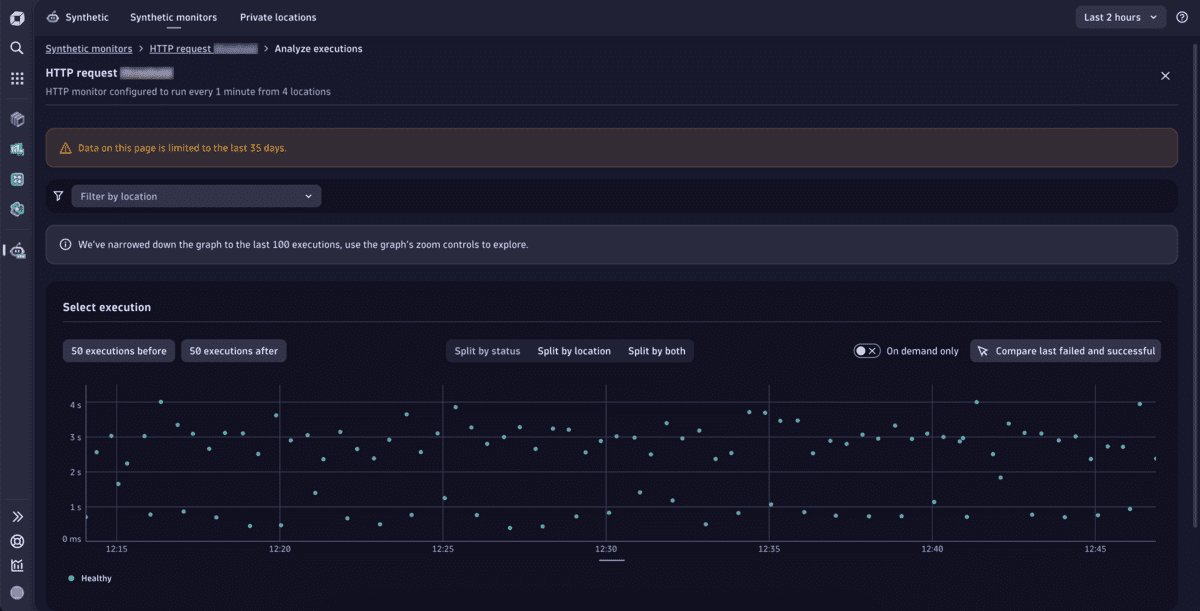Click the Dynatrace logo at top left
Screen dimensions: 1200x611
pos(16,17)
